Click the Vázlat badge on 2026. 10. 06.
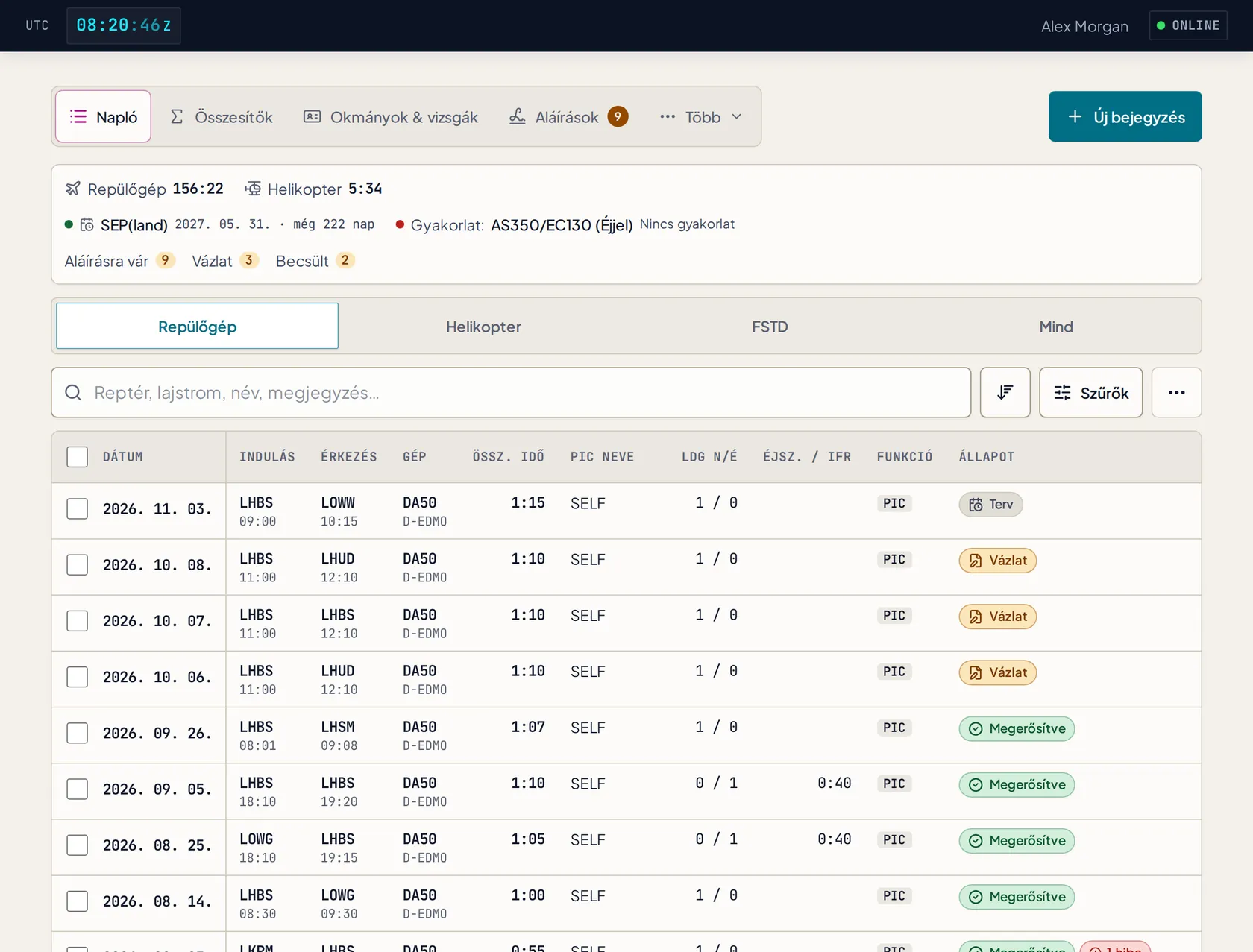The height and width of the screenshot is (952, 1253). point(997,672)
